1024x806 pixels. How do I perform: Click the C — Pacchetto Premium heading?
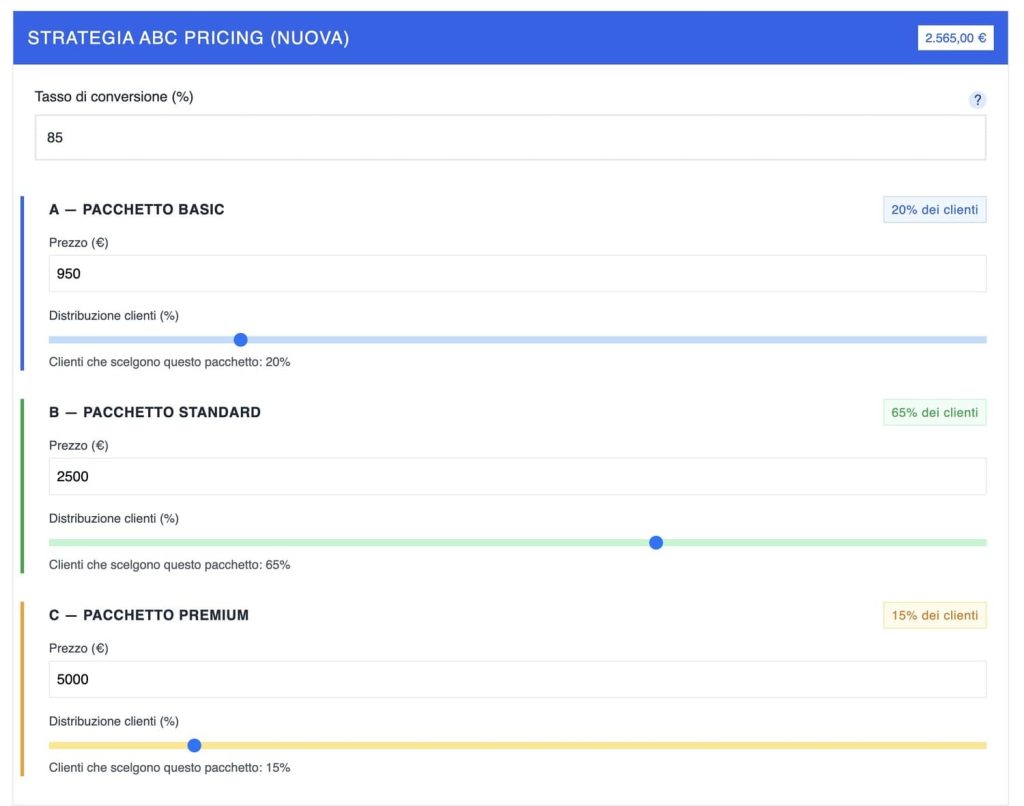click(x=149, y=615)
